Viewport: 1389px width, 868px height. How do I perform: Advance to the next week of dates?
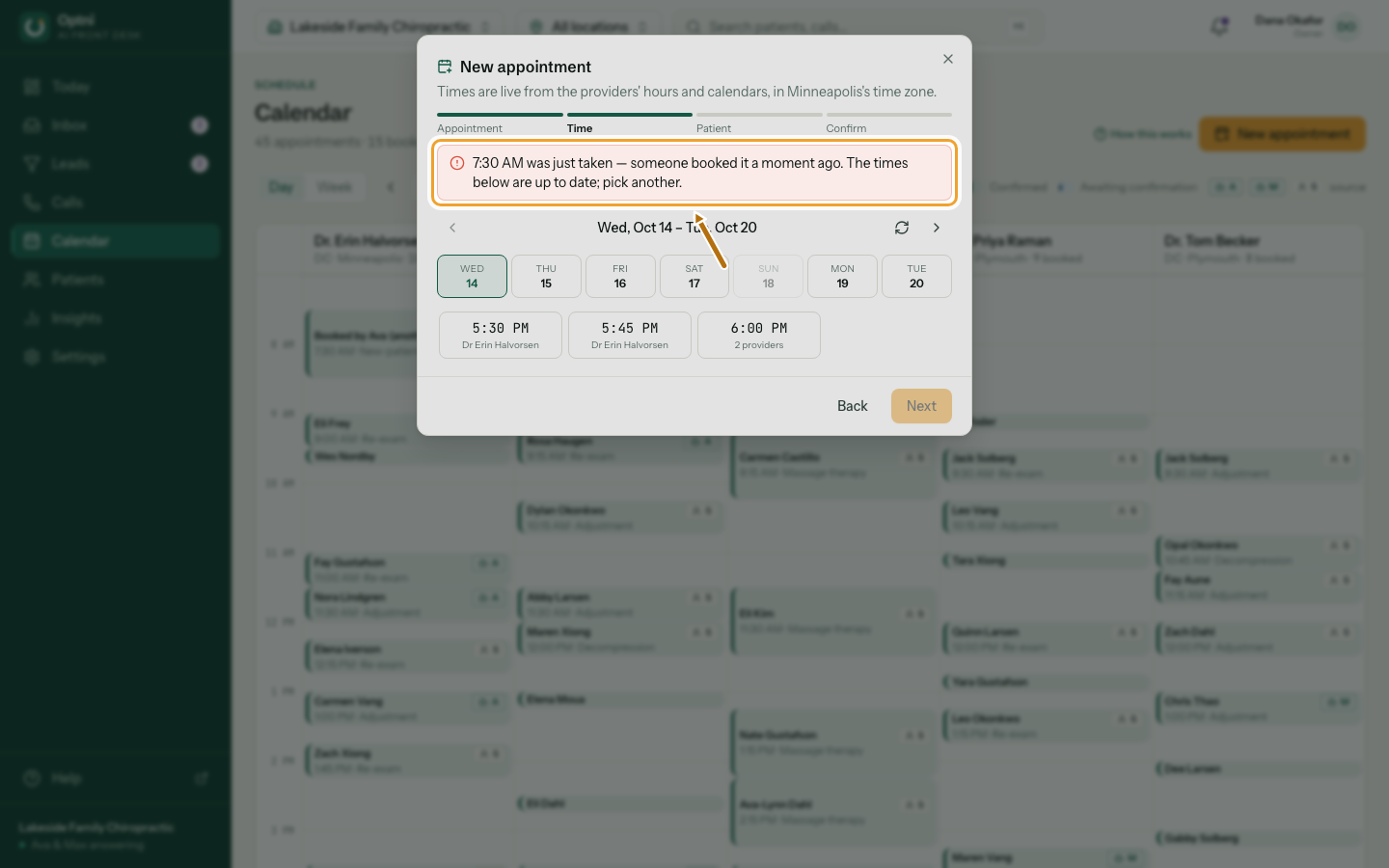click(x=936, y=228)
